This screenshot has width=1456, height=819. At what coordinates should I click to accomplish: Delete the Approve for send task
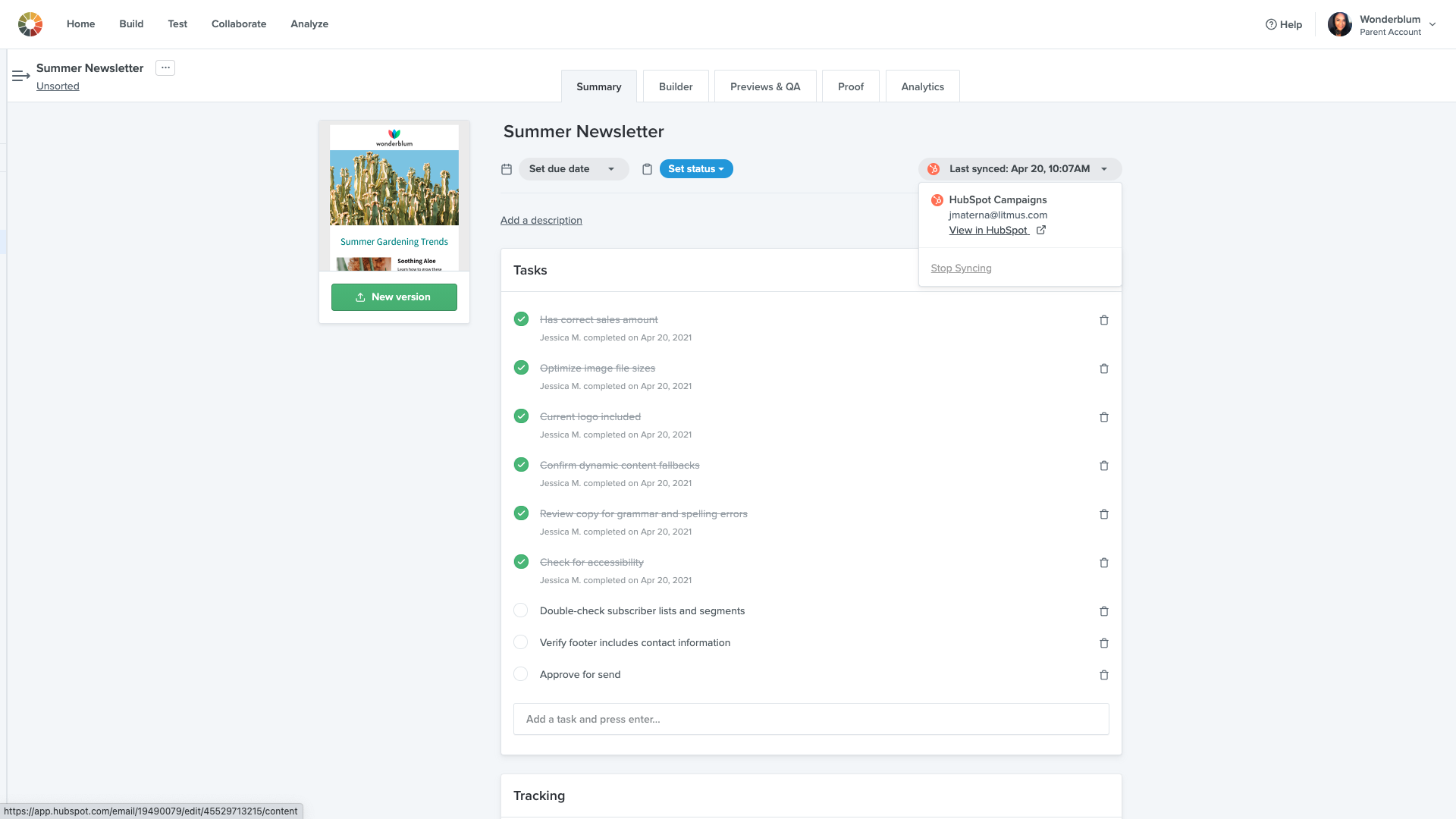(x=1104, y=675)
